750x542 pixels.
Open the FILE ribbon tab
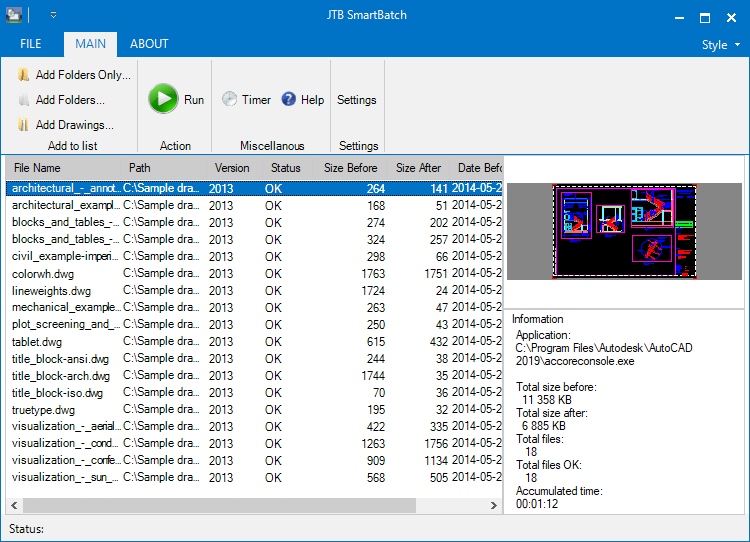tap(31, 44)
